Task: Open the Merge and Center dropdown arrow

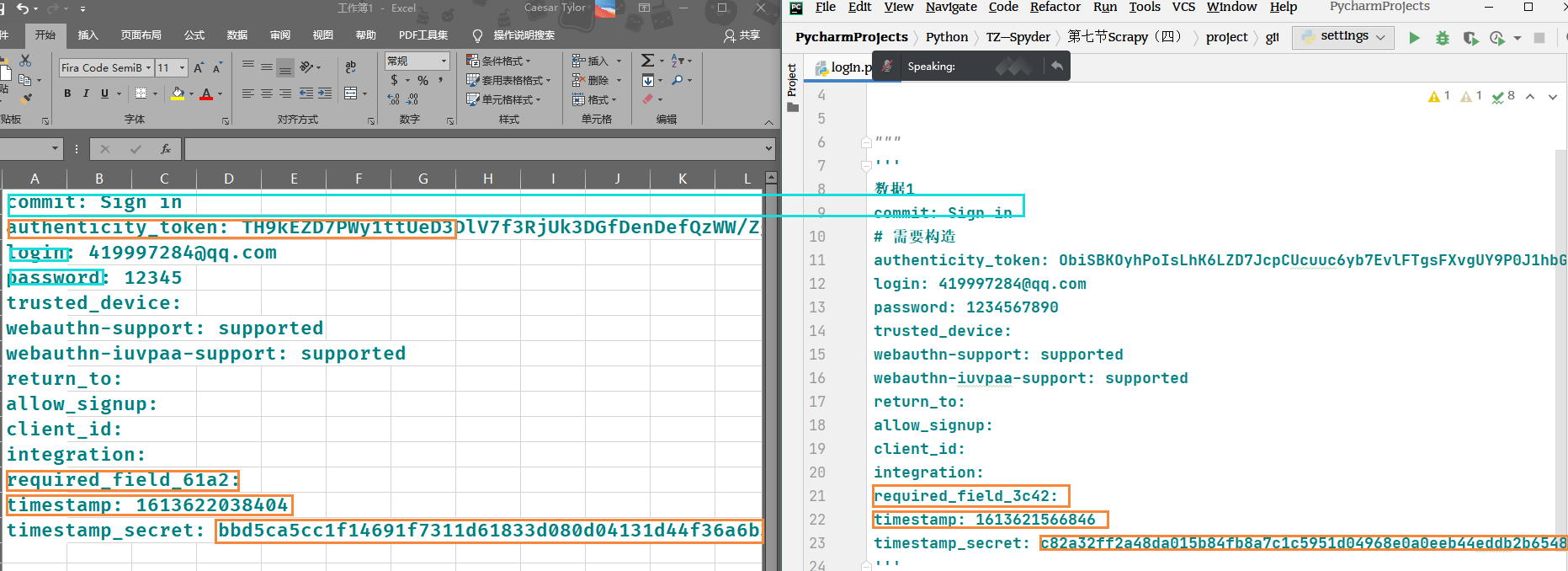Action: pyautogui.click(x=365, y=93)
